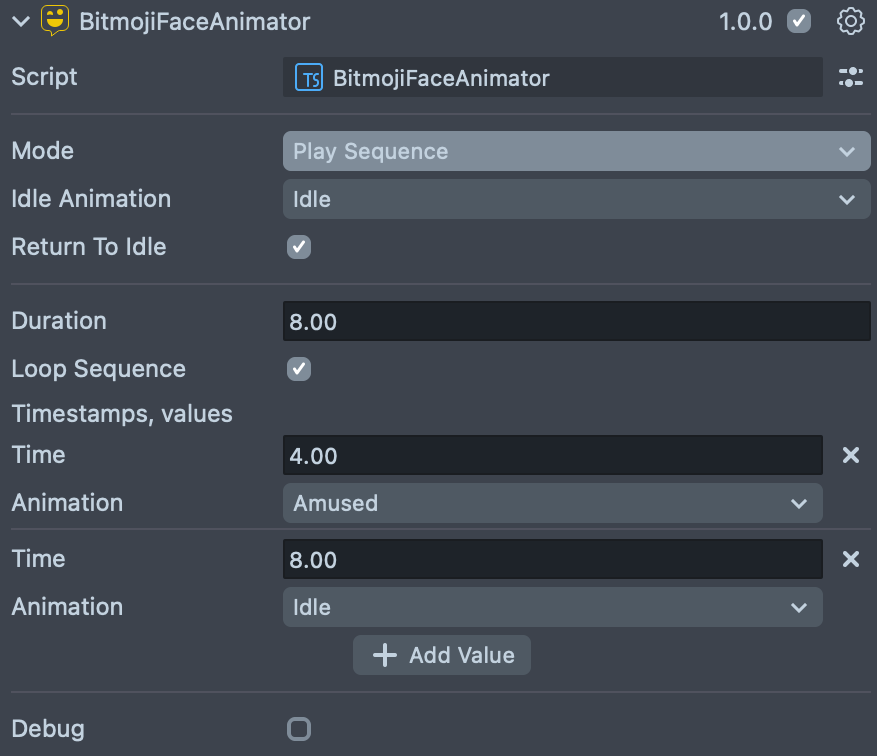
Task: Click the Add Value button
Action: 442,655
